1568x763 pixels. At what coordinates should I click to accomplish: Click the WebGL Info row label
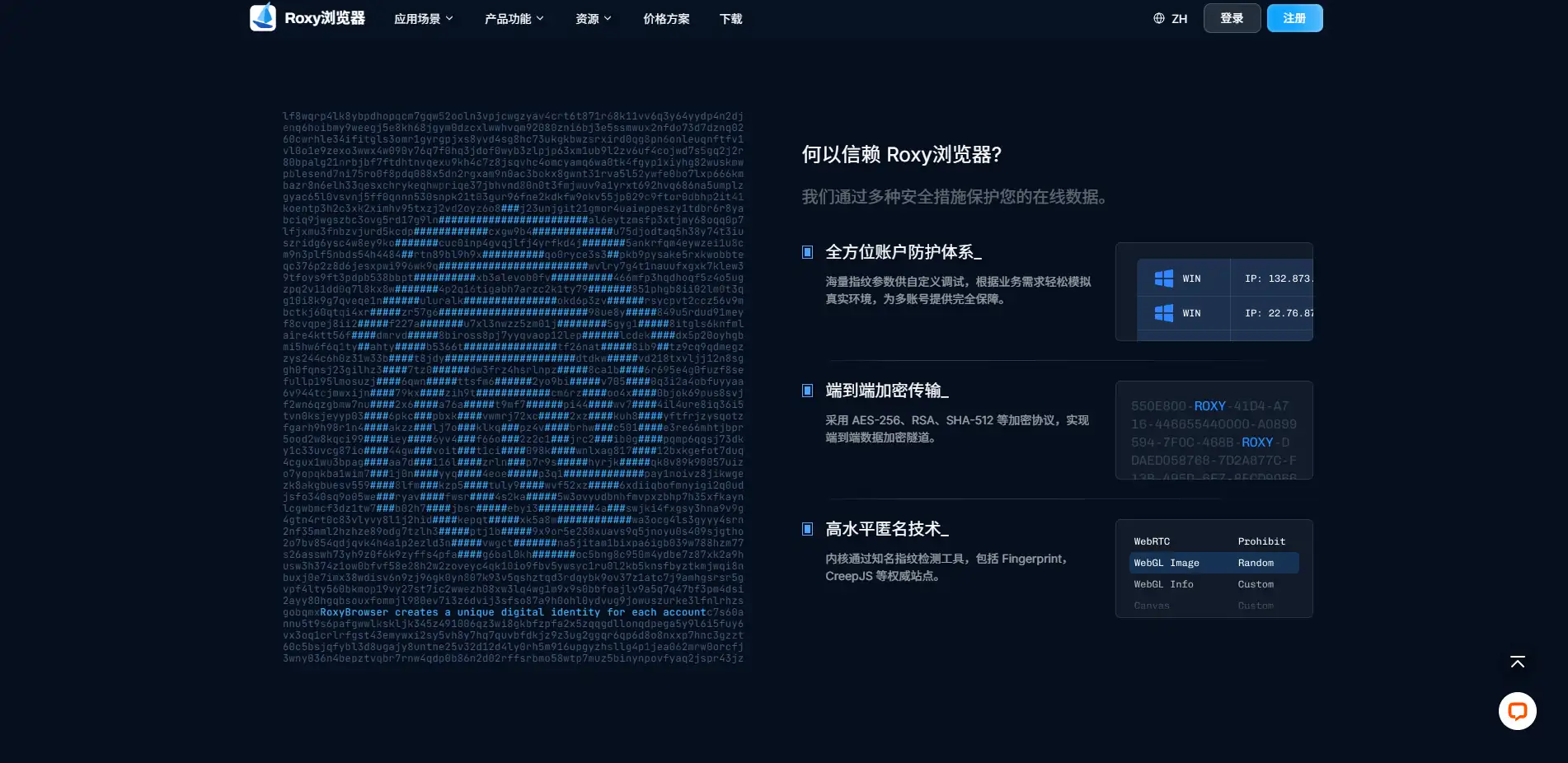[1163, 584]
